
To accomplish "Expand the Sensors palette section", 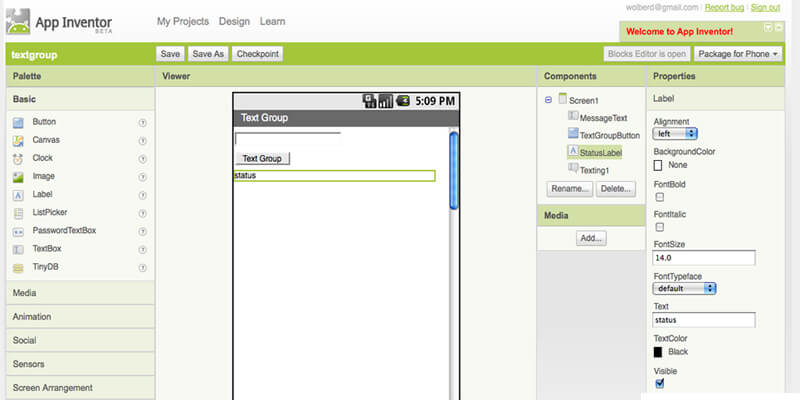I will pos(80,364).
